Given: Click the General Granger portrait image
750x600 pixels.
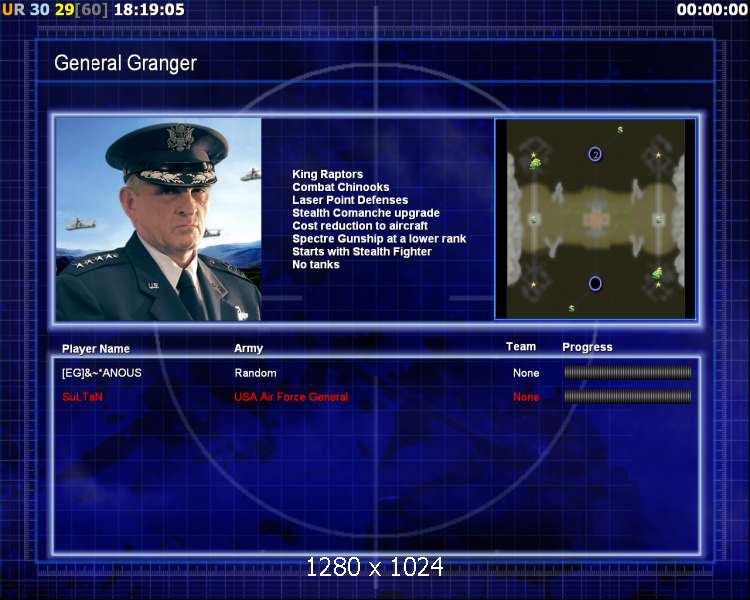Looking at the screenshot, I should pos(158,219).
